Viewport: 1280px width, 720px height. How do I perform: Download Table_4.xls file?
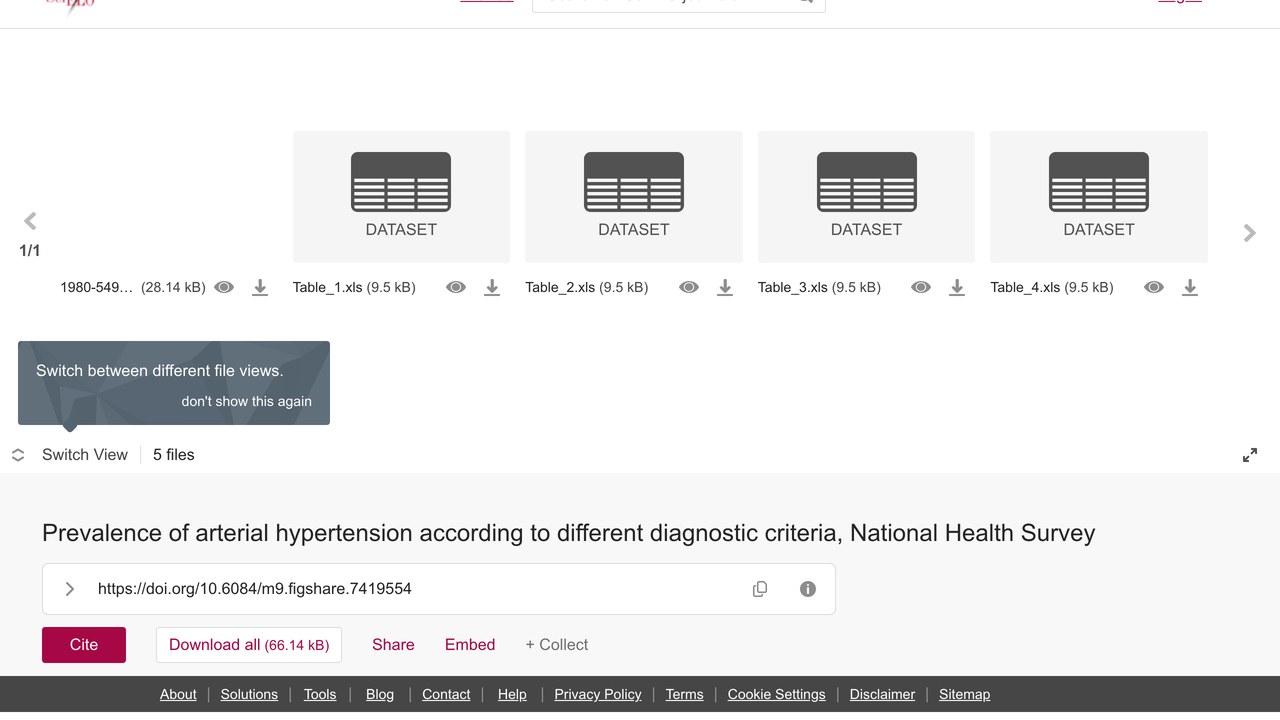1190,287
